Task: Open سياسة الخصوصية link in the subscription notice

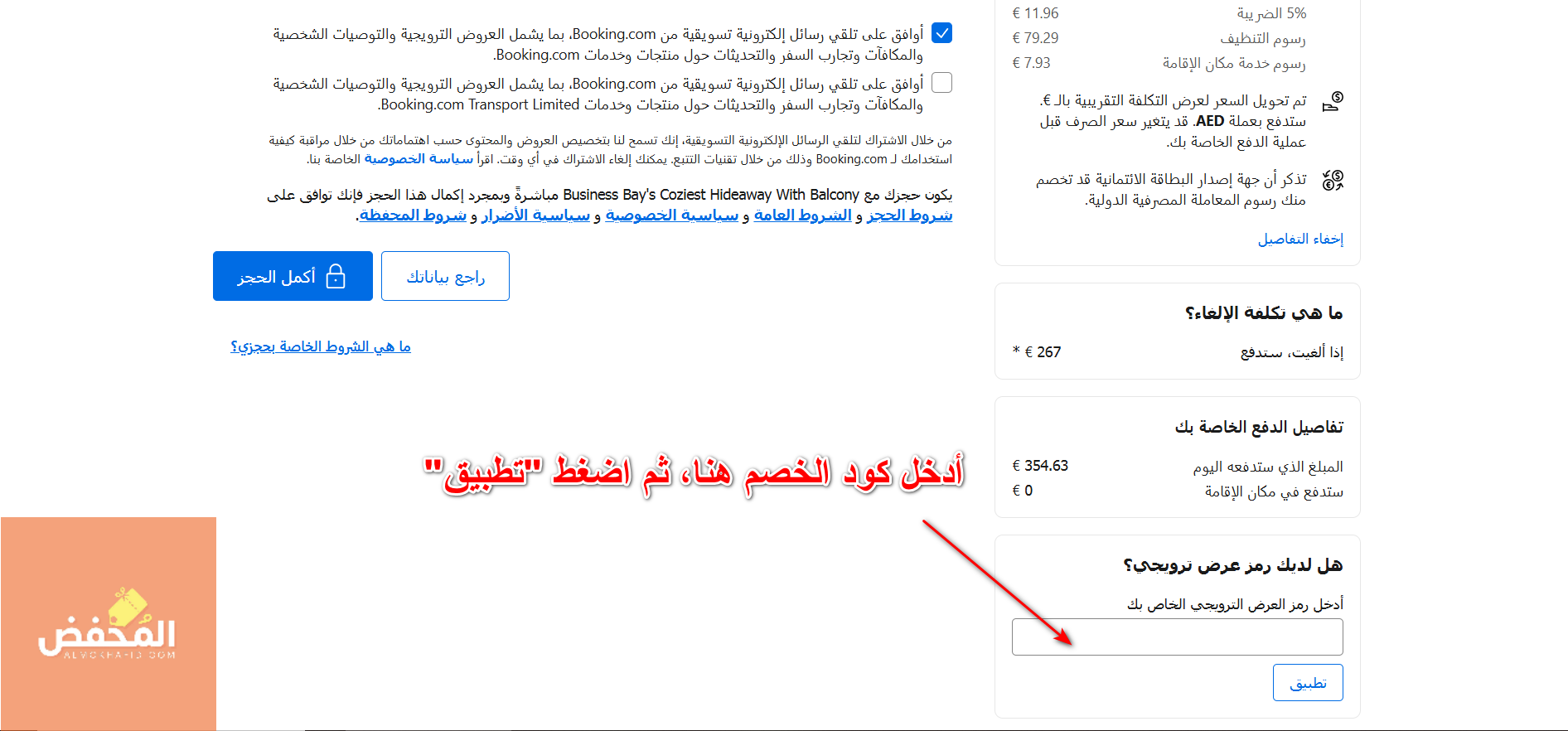Action: (419, 158)
